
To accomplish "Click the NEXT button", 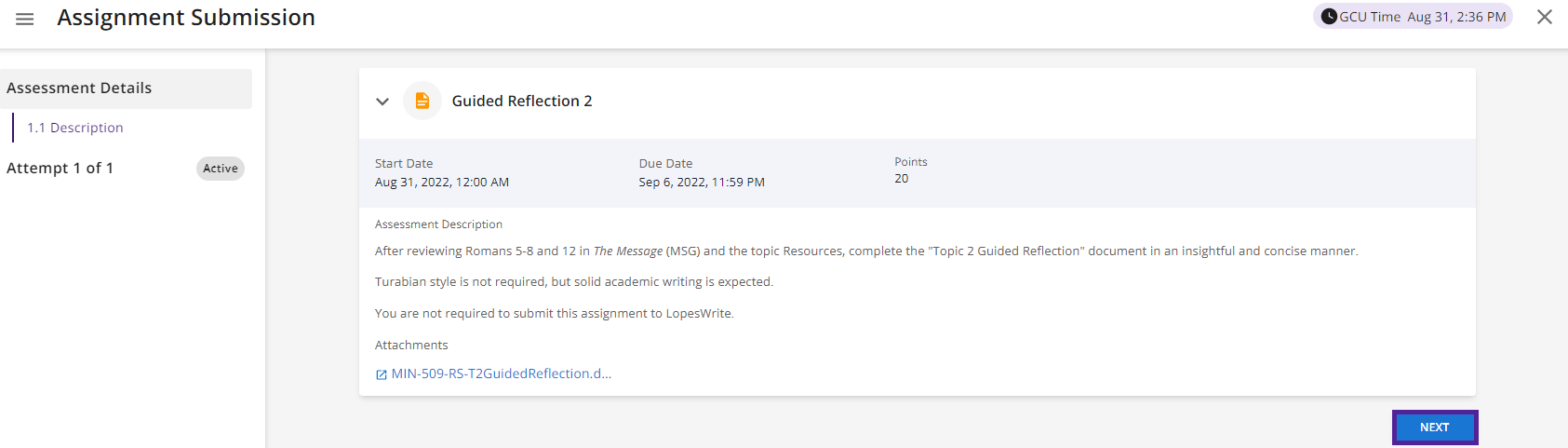I will coord(1434,428).
